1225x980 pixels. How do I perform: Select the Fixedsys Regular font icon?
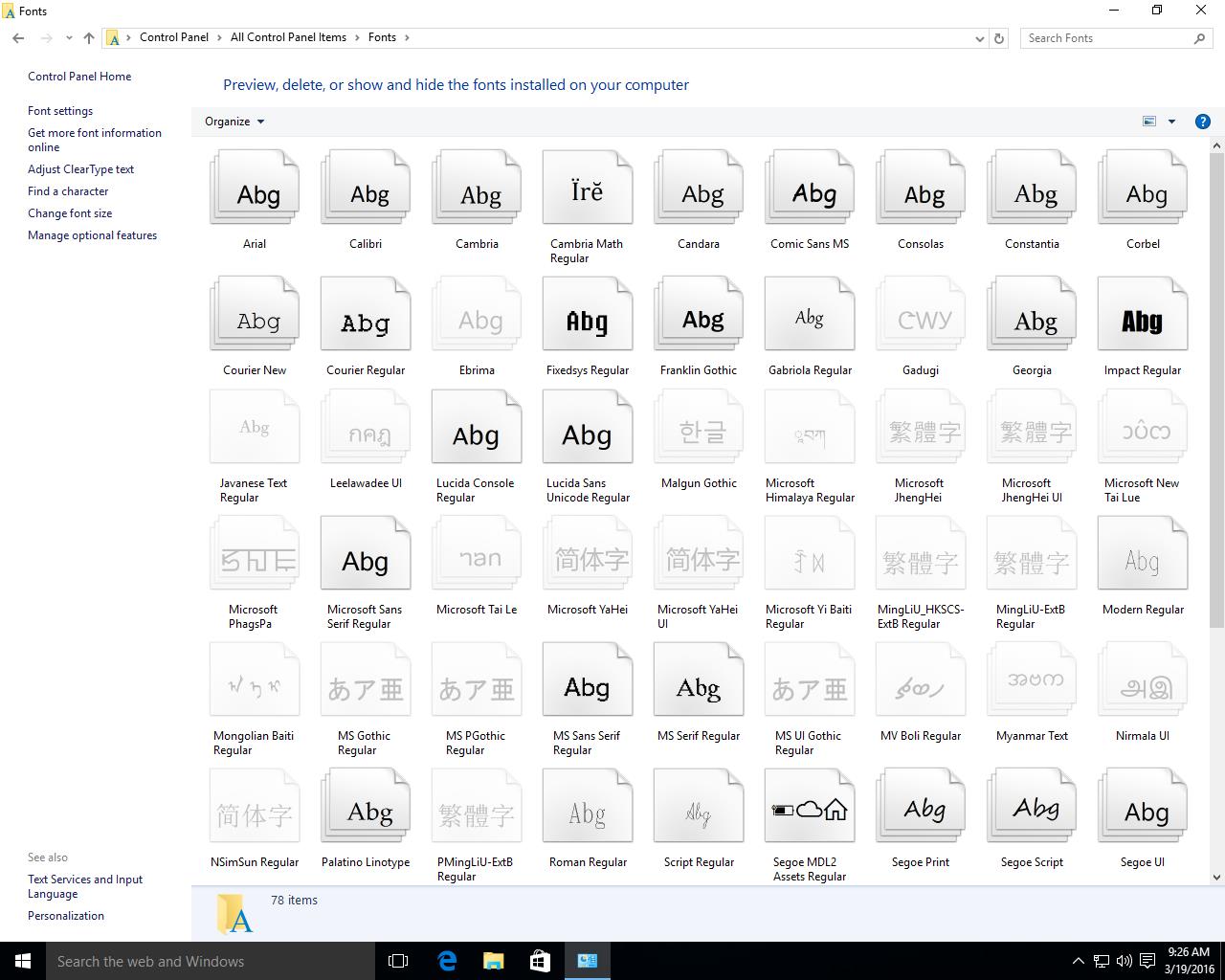[588, 314]
